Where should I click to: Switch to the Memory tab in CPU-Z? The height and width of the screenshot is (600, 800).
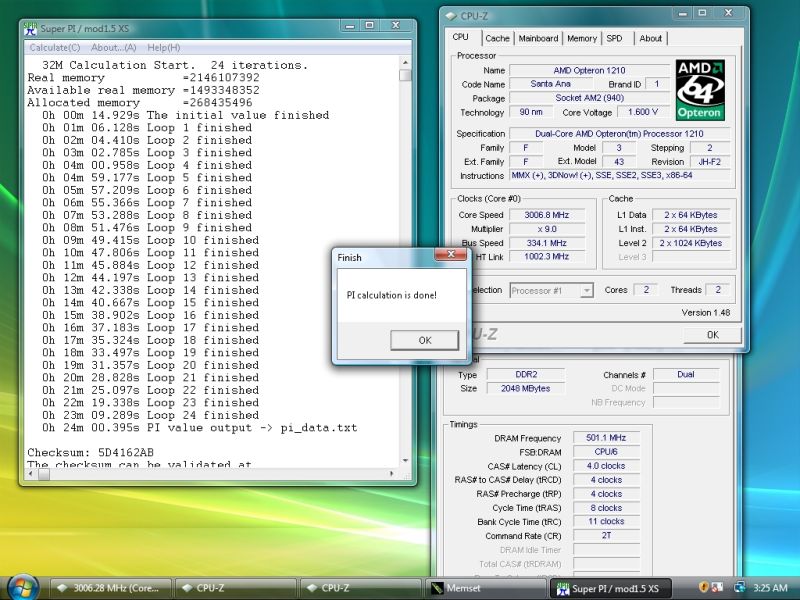click(x=582, y=38)
